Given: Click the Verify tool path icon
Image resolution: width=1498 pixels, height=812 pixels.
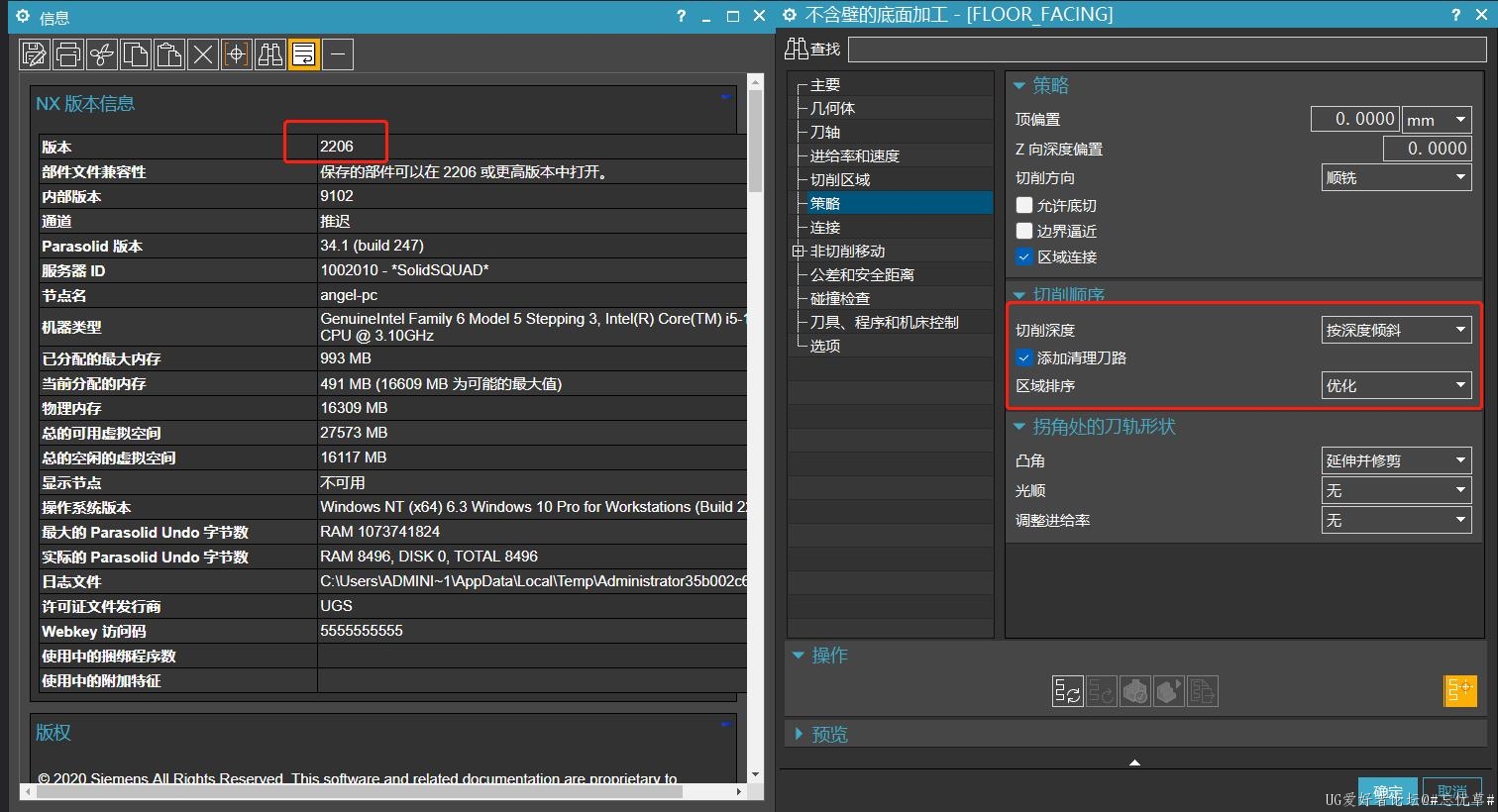Looking at the screenshot, I should (1135, 691).
